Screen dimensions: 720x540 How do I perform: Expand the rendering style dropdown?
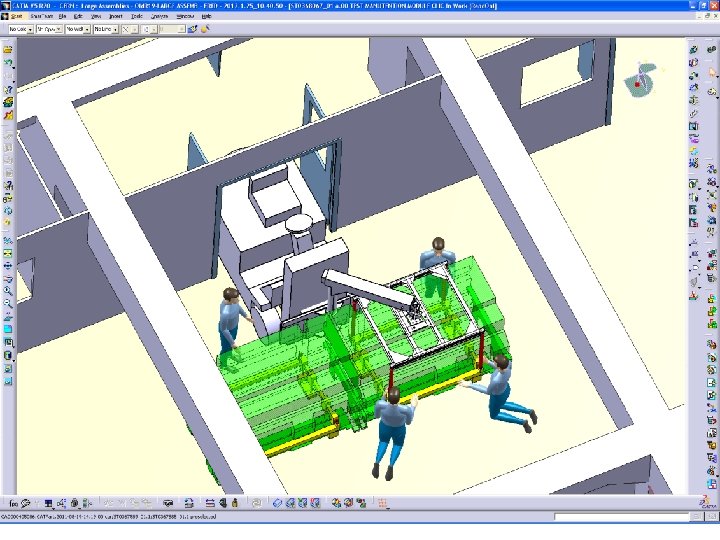pyautogui.click(x=154, y=29)
